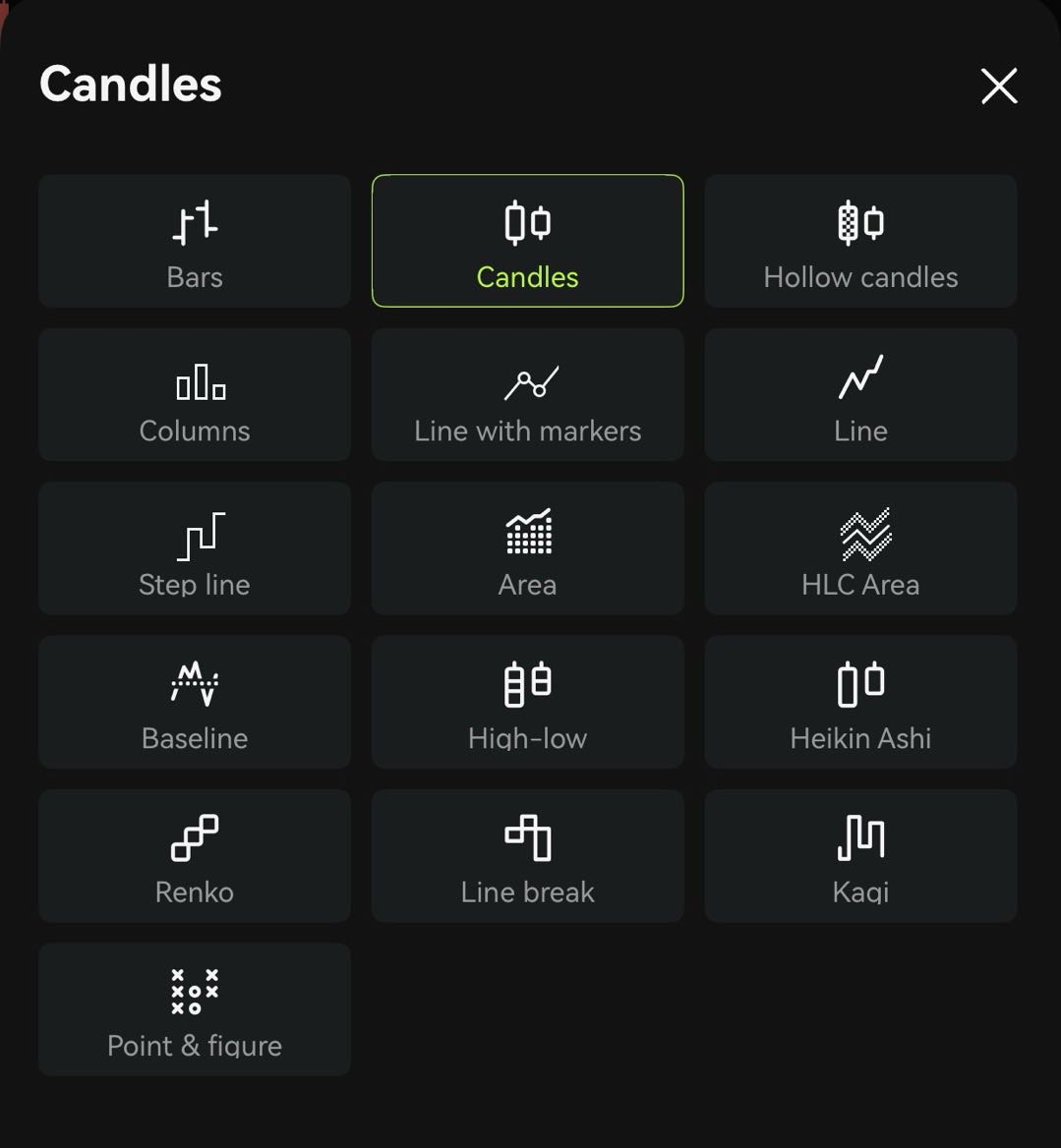This screenshot has width=1061, height=1148.
Task: Click the Hollow candles label text
Action: point(860,277)
